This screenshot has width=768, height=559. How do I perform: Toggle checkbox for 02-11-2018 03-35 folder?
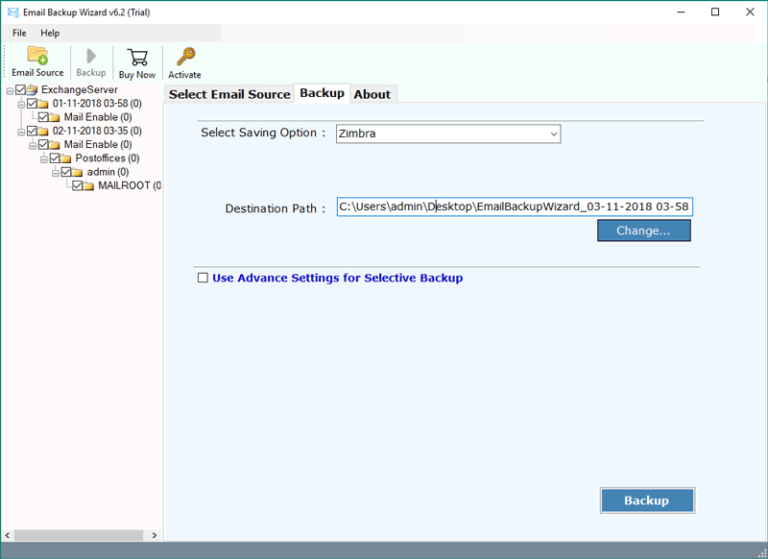click(32, 131)
